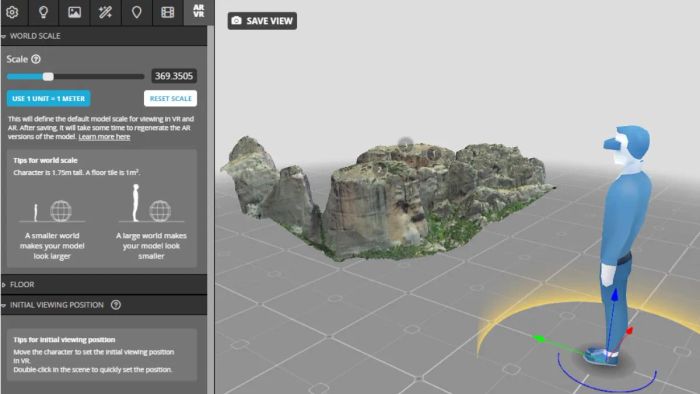700x394 pixels.
Task: Open the scene settings gear tab
Action: click(x=12, y=12)
